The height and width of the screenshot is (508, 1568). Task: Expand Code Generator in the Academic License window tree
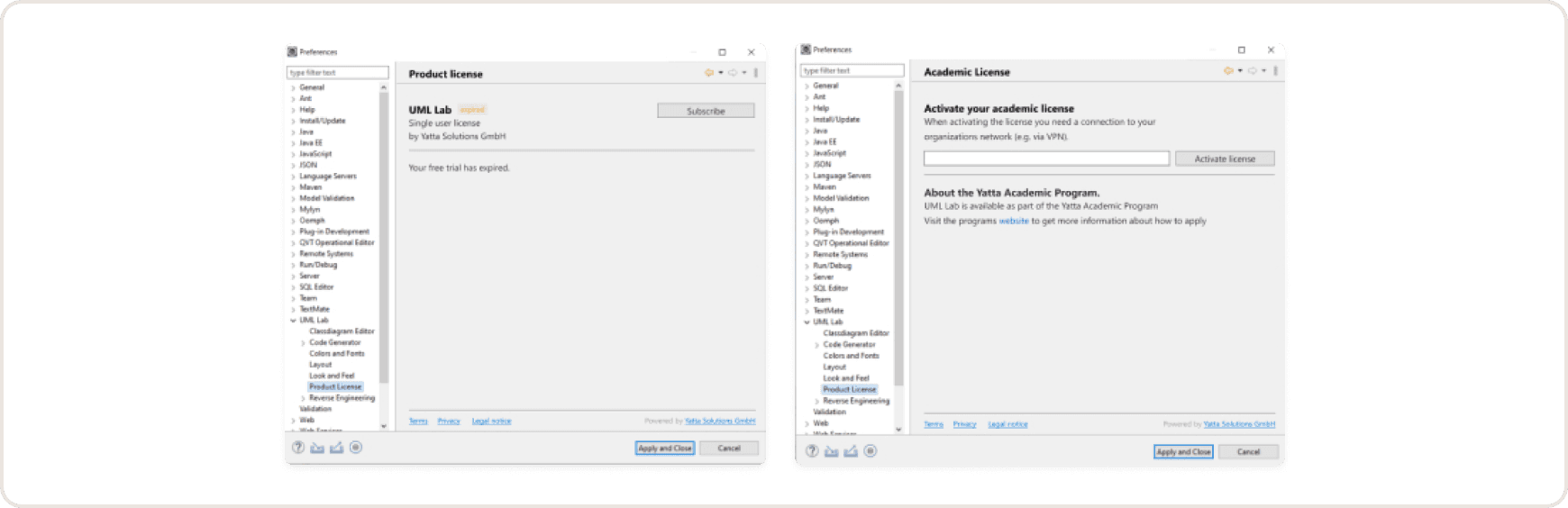(817, 345)
